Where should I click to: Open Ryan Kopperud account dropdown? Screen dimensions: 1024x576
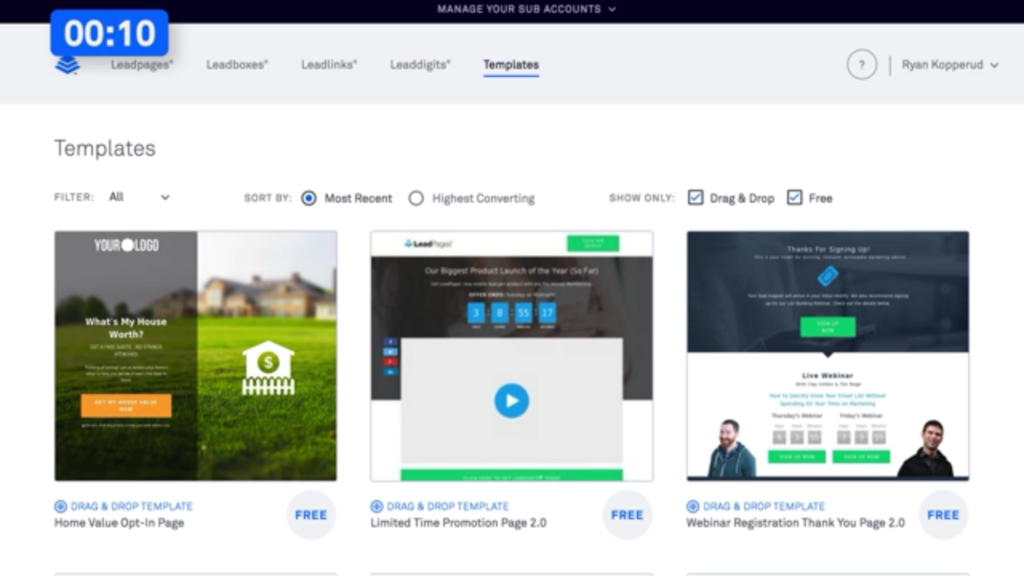(950, 65)
